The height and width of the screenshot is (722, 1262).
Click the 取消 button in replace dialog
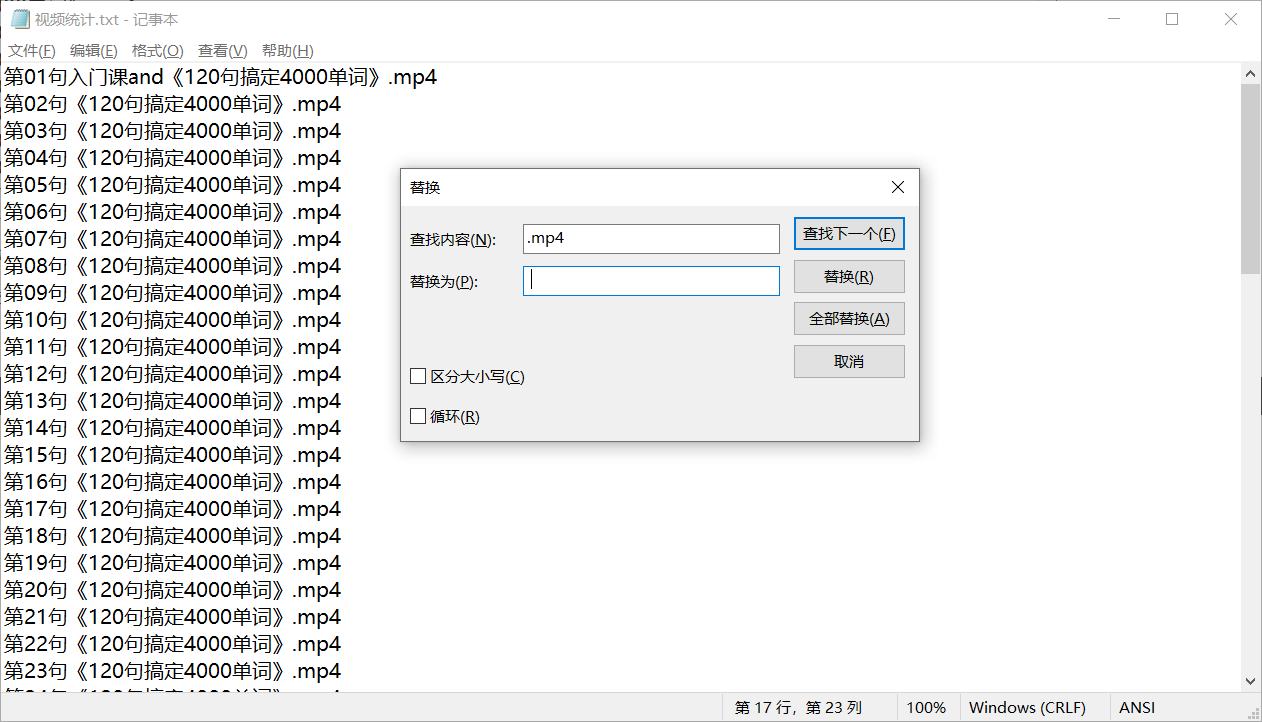click(x=849, y=362)
